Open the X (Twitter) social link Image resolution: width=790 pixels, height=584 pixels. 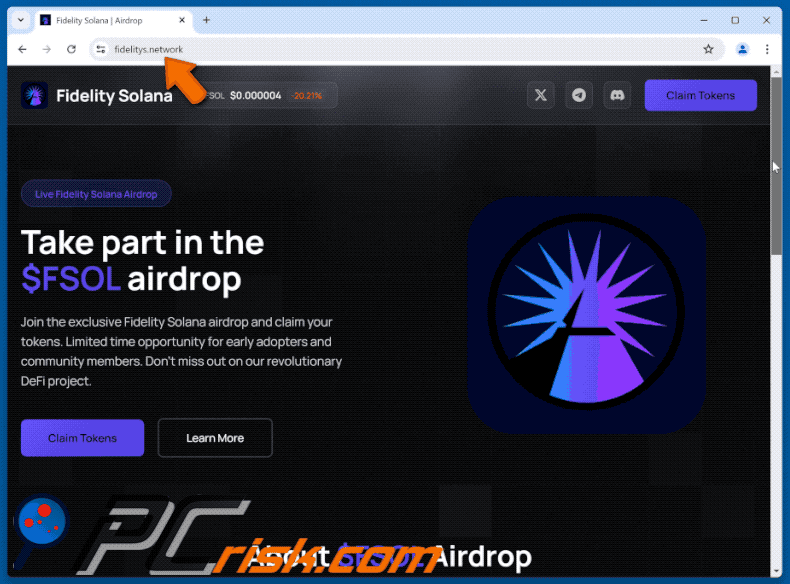coord(541,95)
